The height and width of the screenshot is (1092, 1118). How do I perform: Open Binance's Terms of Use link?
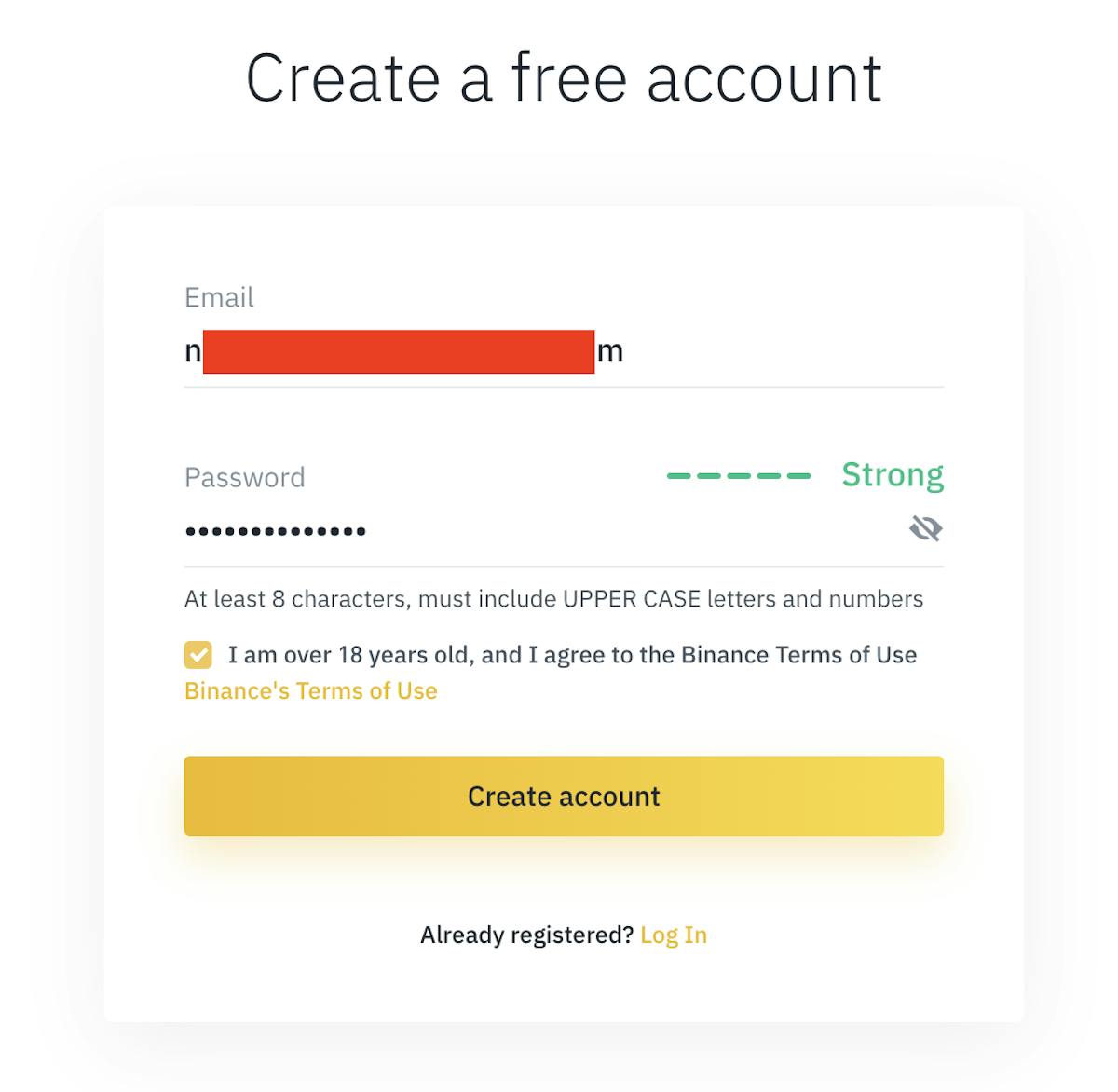pos(310,690)
